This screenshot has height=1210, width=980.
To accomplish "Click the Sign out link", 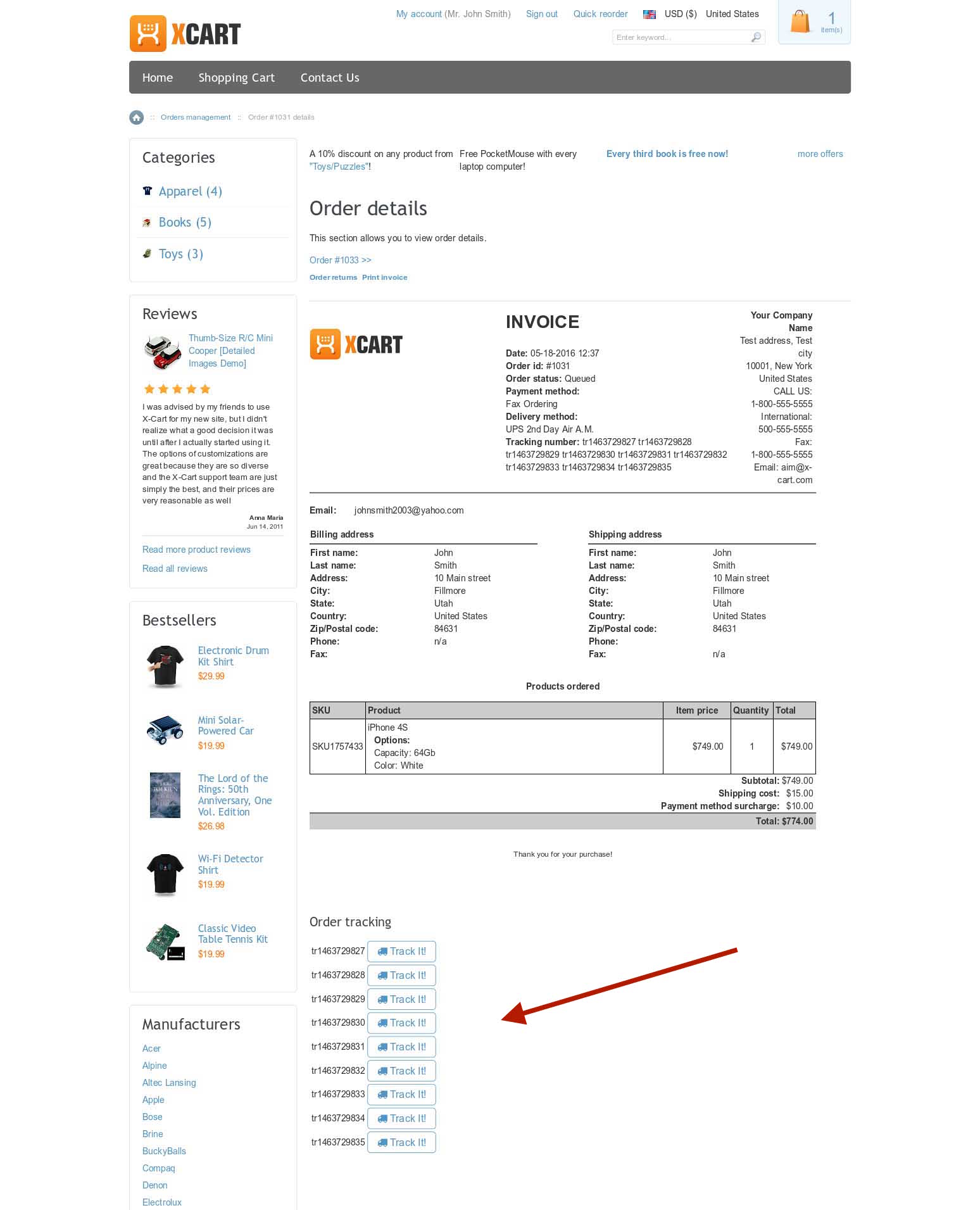I will pyautogui.click(x=542, y=14).
